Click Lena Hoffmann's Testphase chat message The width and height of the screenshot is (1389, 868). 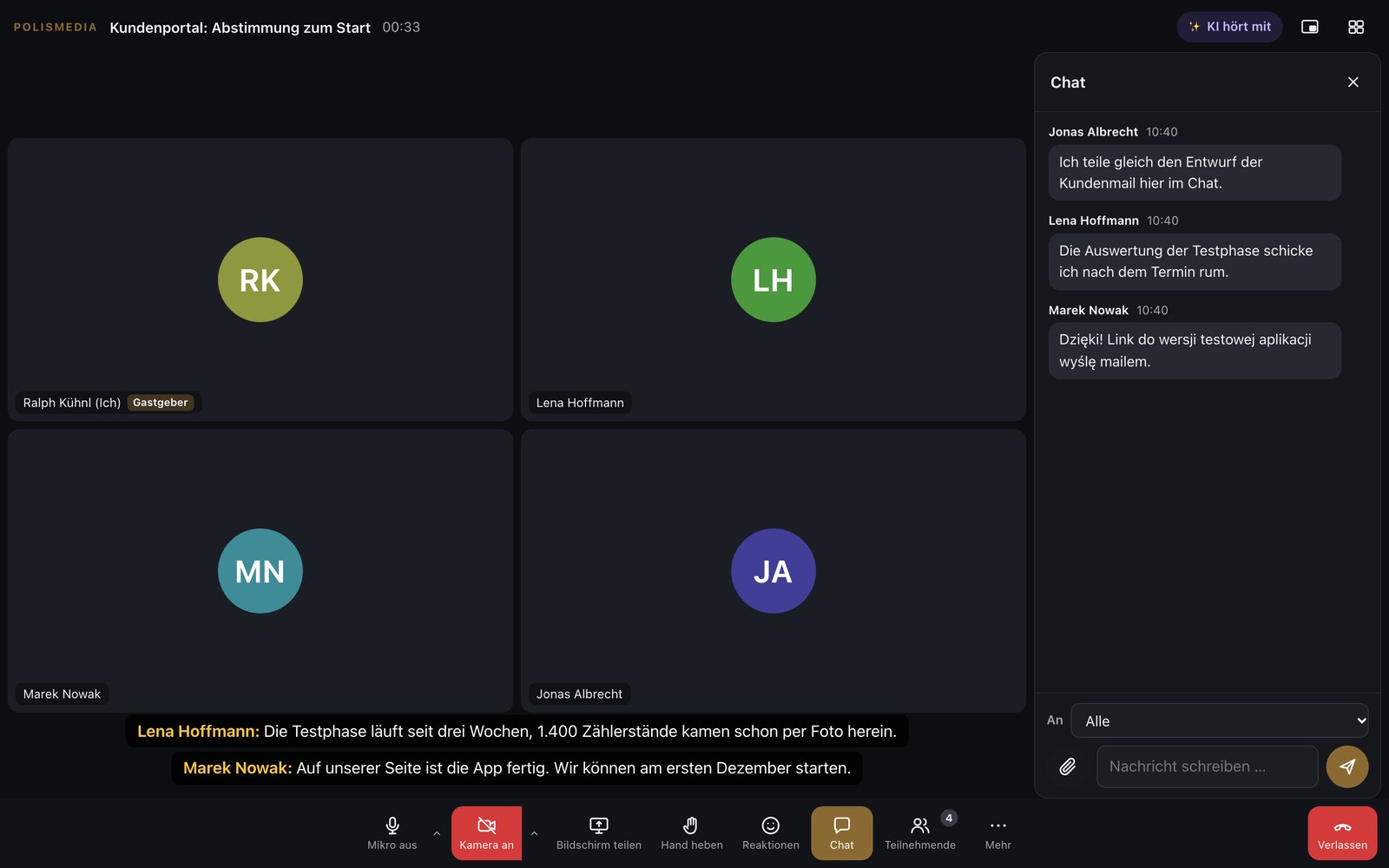tap(1195, 261)
